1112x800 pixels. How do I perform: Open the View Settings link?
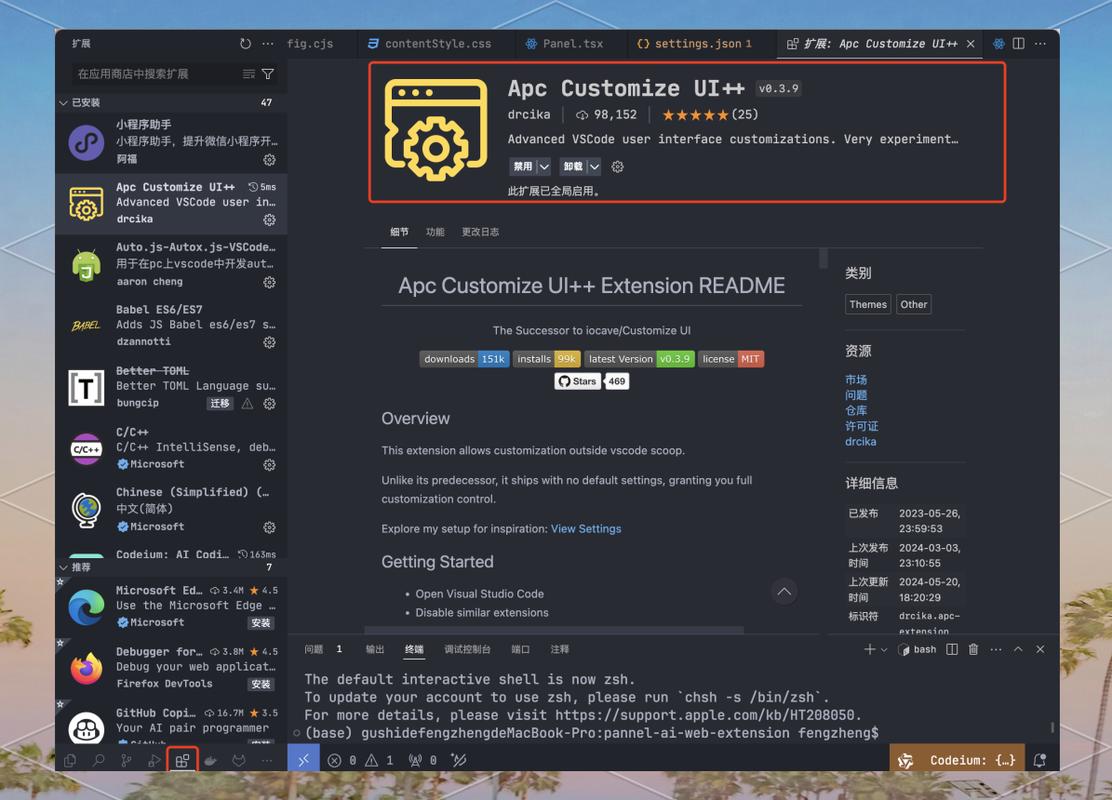pos(586,529)
